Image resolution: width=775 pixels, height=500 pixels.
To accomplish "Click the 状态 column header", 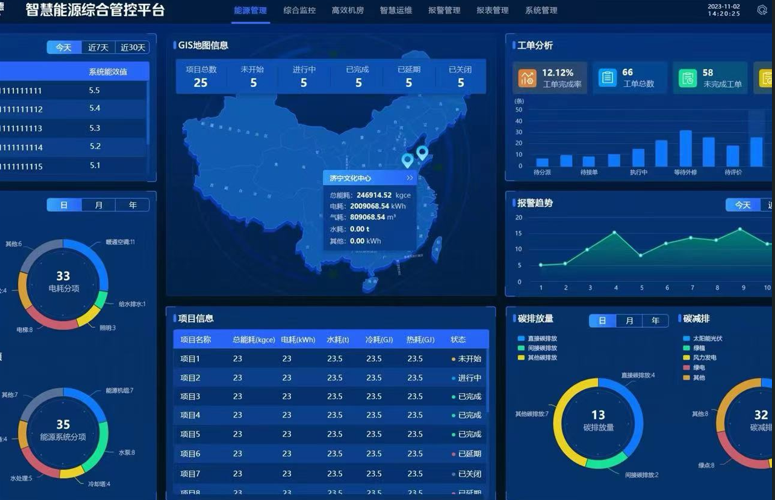I will [458, 340].
